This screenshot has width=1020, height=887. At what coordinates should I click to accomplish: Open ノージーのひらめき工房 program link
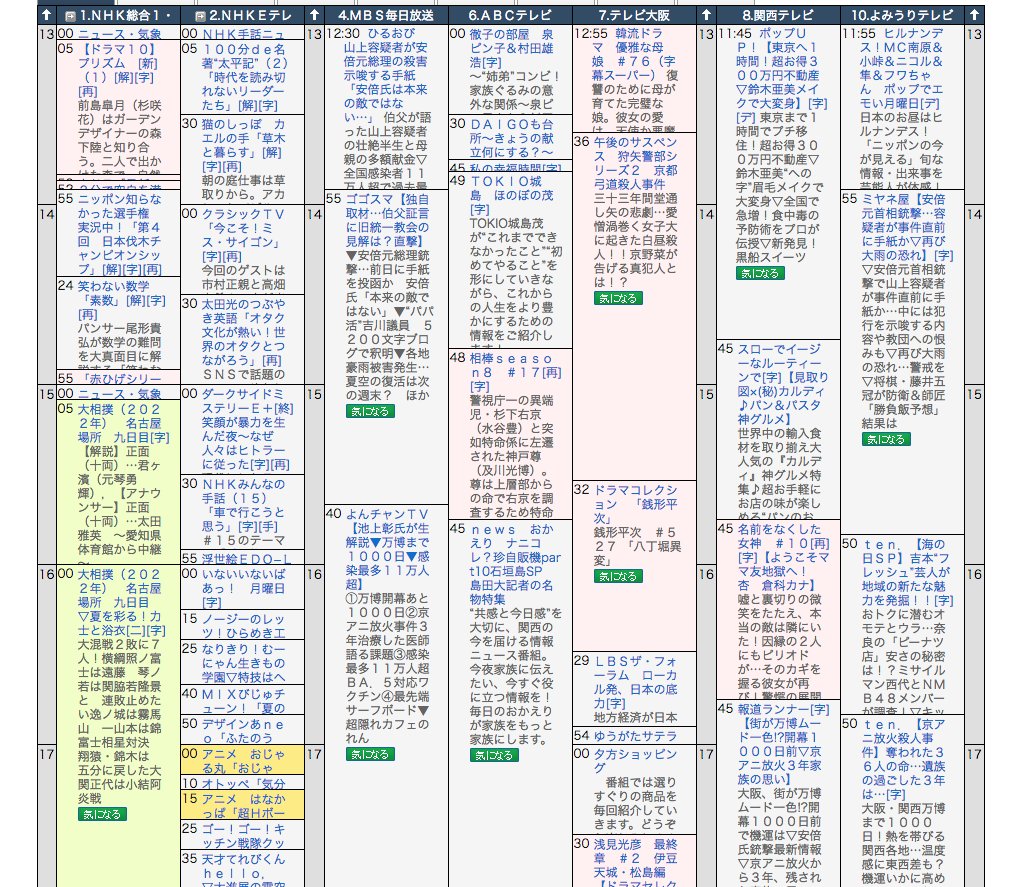click(x=243, y=626)
